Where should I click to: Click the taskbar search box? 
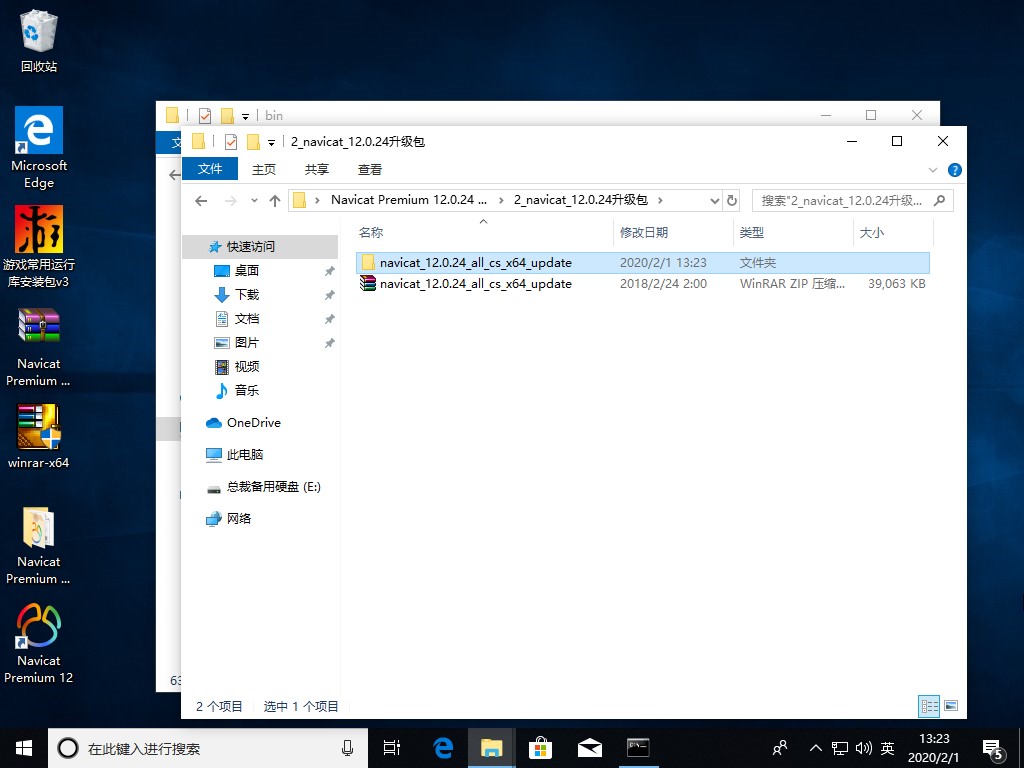click(x=208, y=748)
